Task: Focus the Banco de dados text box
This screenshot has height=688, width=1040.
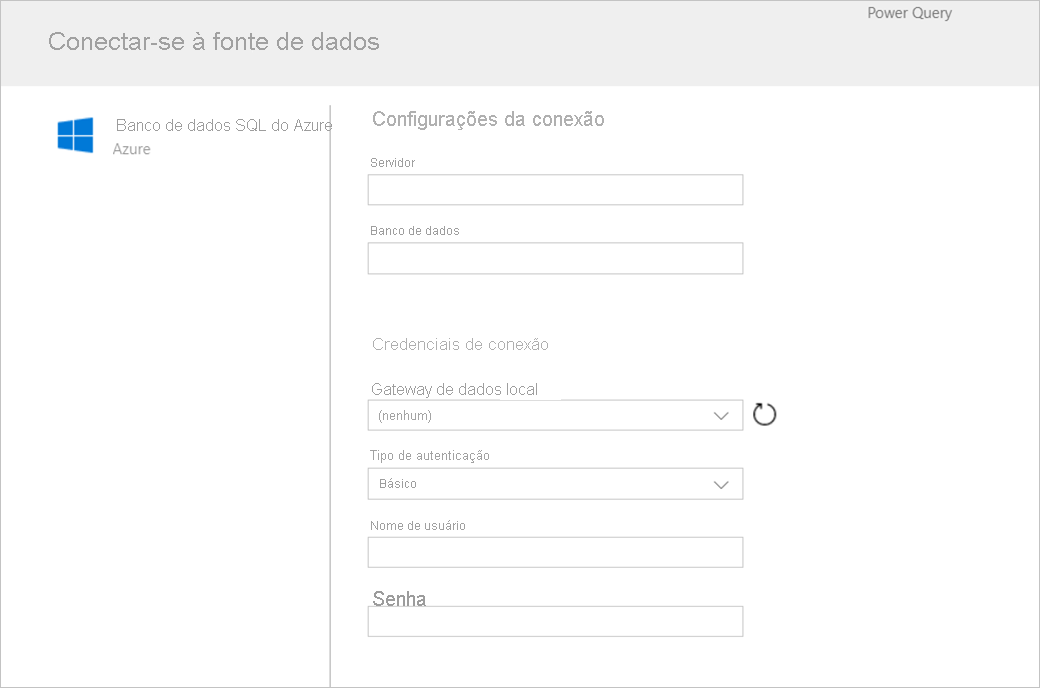Action: point(555,258)
